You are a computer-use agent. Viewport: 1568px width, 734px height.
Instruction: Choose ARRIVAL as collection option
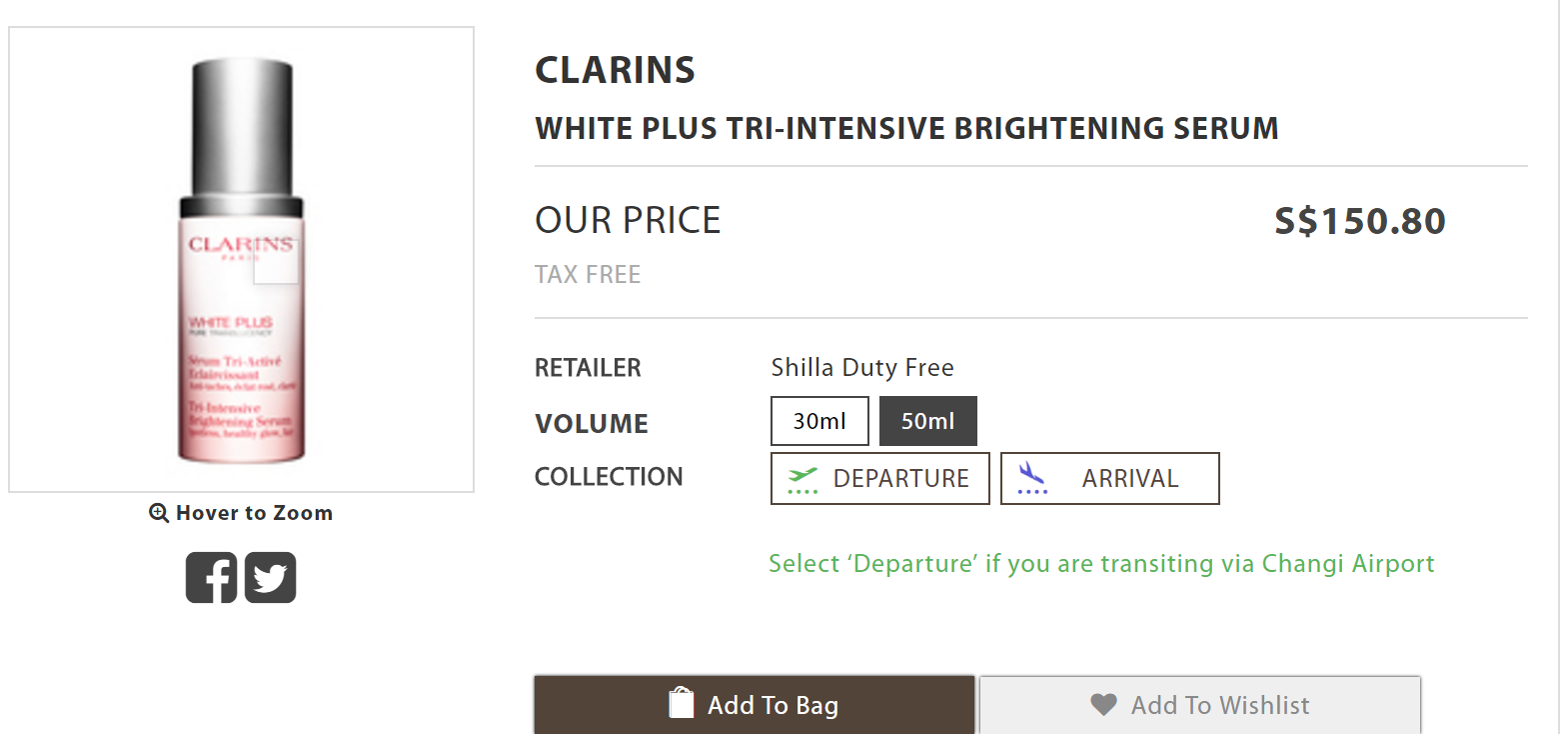[1109, 479]
